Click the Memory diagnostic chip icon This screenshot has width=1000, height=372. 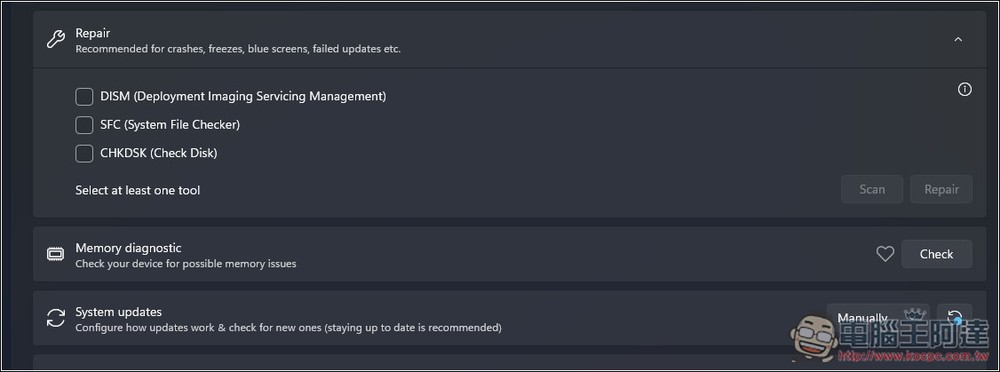[55, 255]
